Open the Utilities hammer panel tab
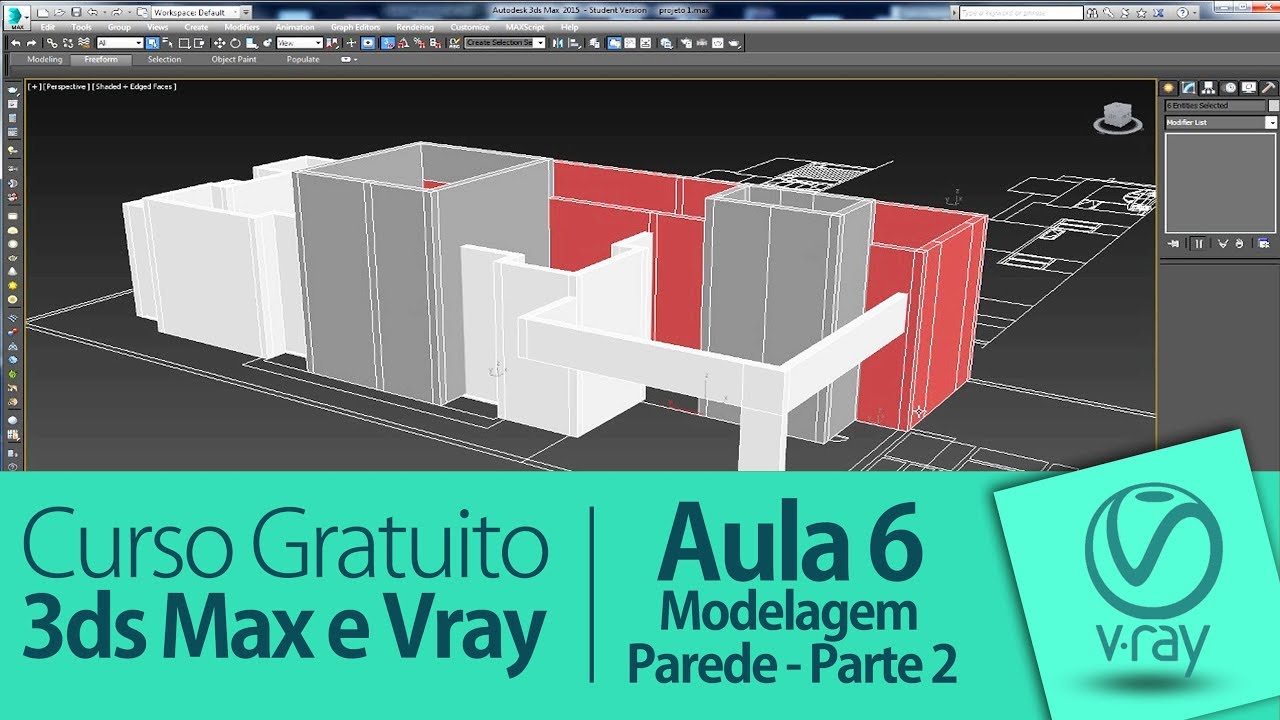The width and height of the screenshot is (1280, 720). 1268,88
